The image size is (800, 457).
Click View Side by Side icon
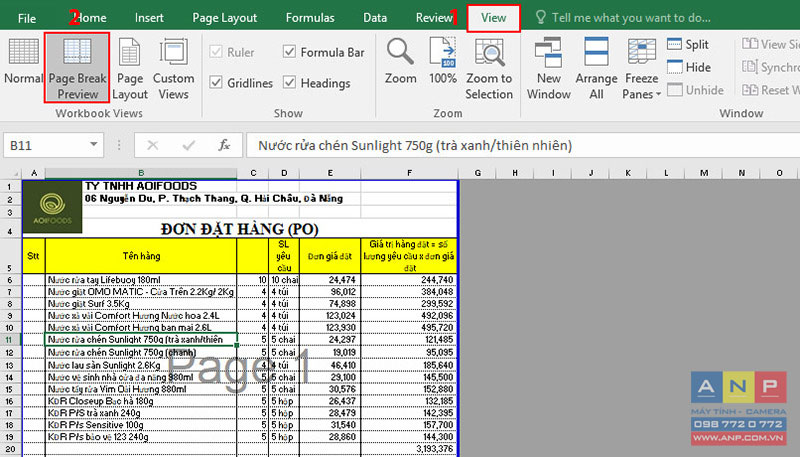point(750,43)
